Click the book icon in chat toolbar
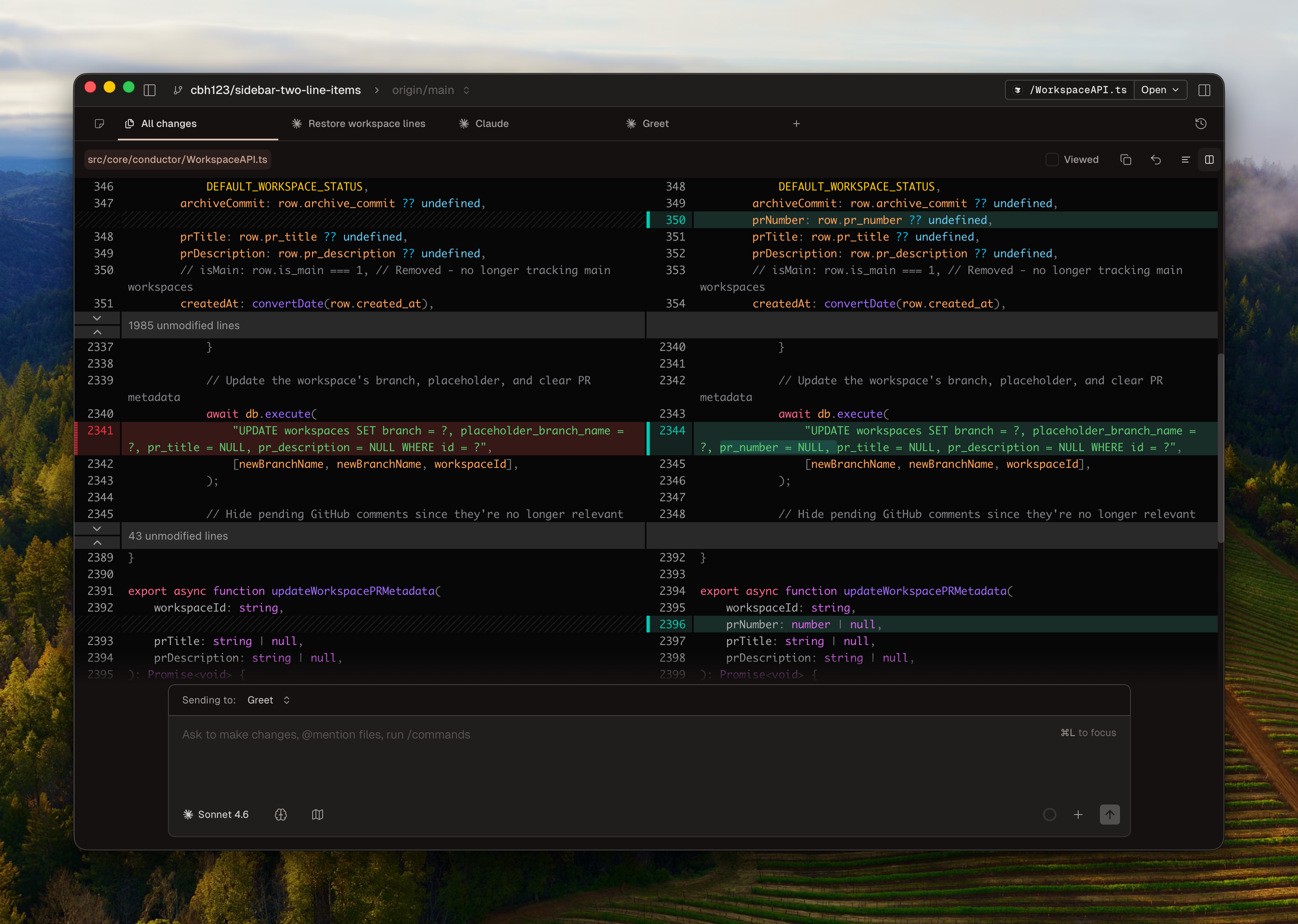1298x924 pixels. point(318,814)
